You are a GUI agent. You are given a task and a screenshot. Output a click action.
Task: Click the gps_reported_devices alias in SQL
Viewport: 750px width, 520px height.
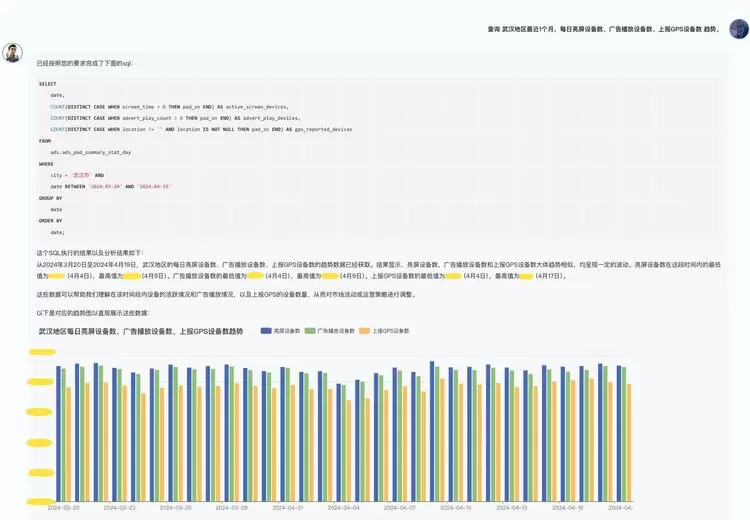pyautogui.click(x=323, y=129)
